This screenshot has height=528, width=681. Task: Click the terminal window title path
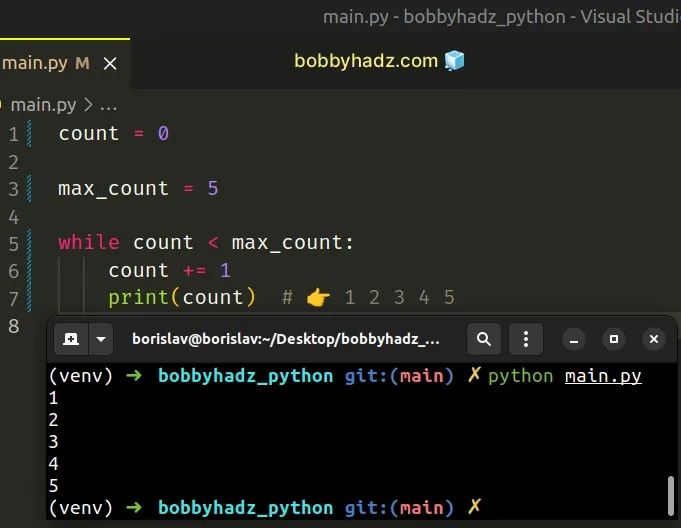(x=286, y=339)
